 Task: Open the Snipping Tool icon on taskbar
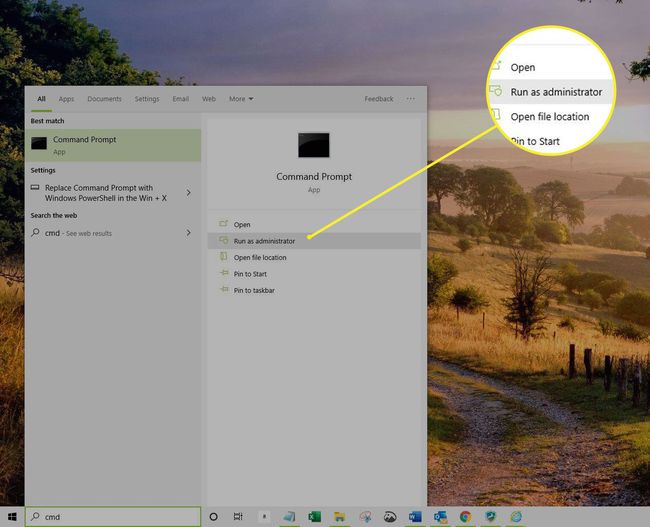pyautogui.click(x=365, y=517)
